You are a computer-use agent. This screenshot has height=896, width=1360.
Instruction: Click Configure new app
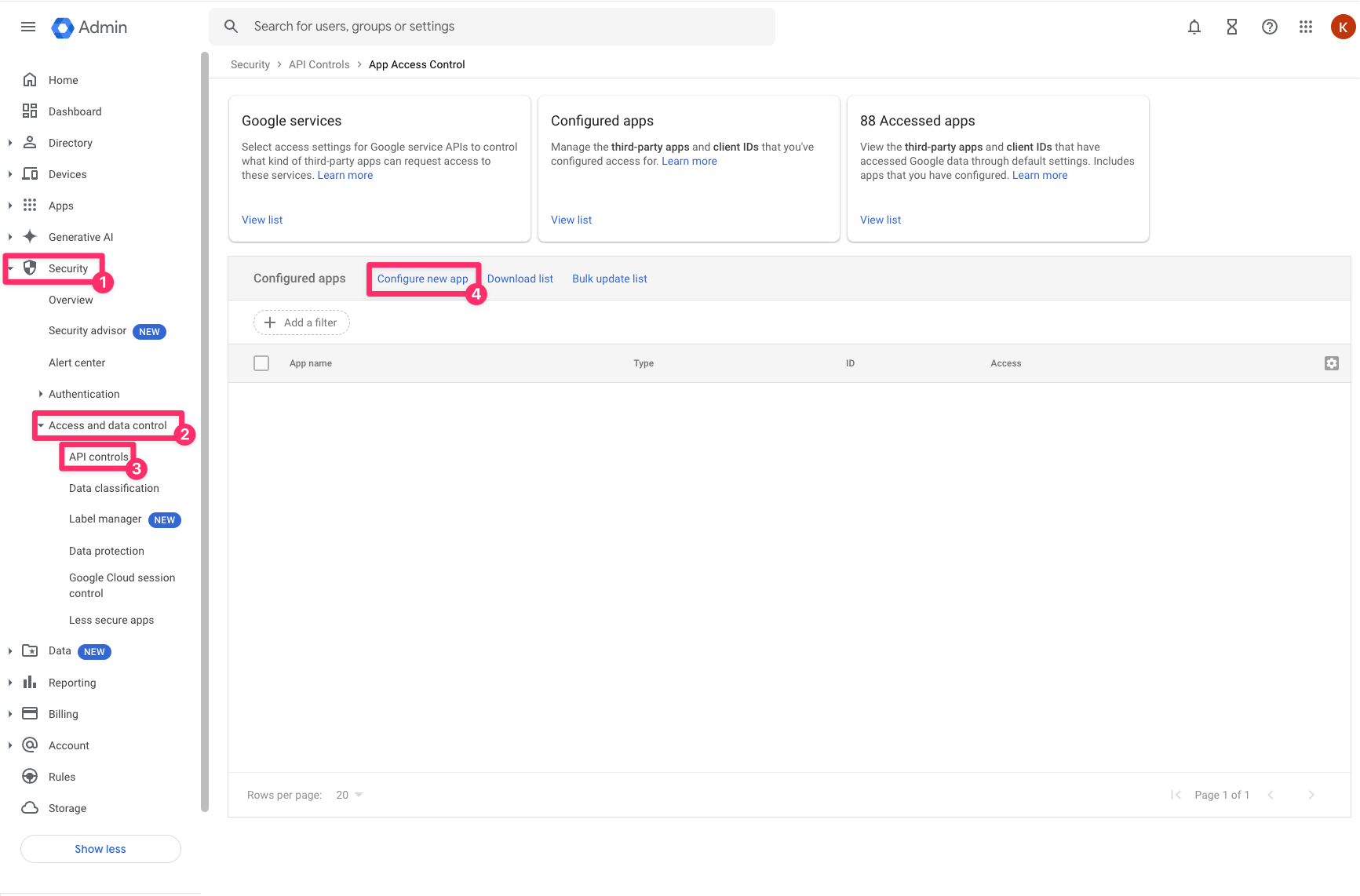[x=422, y=279]
